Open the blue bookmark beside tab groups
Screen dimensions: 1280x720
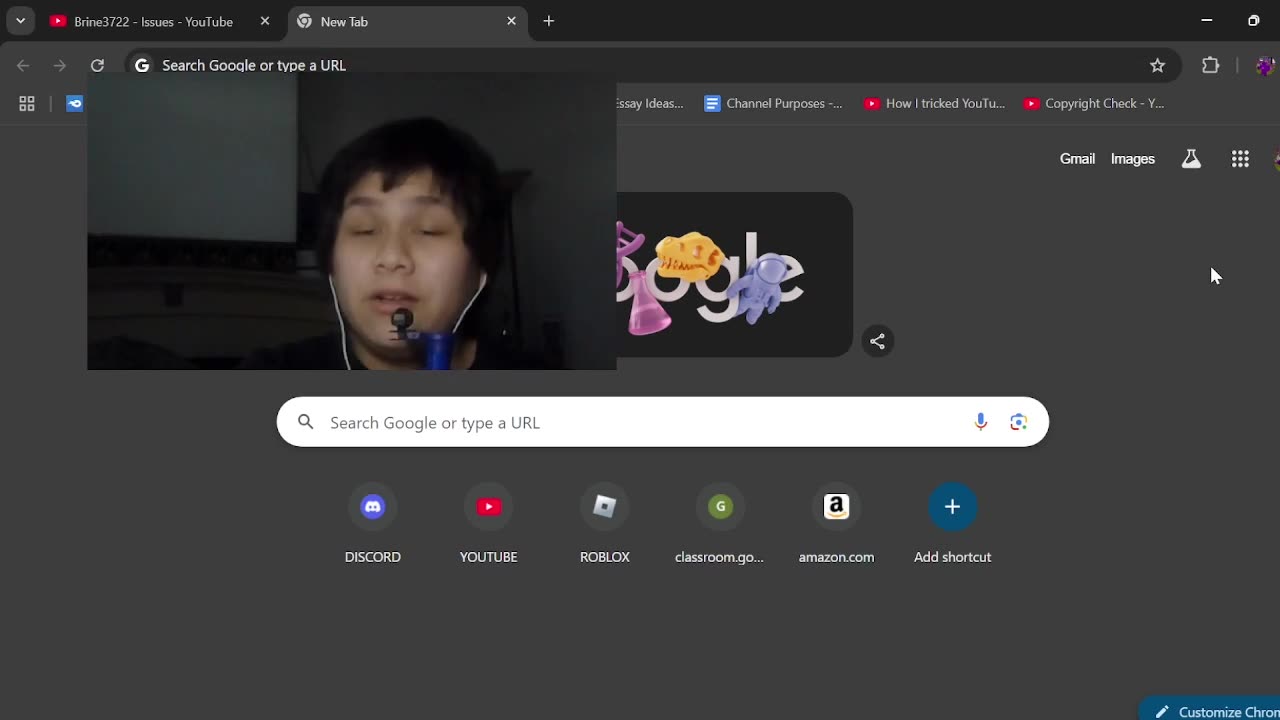click(x=74, y=103)
